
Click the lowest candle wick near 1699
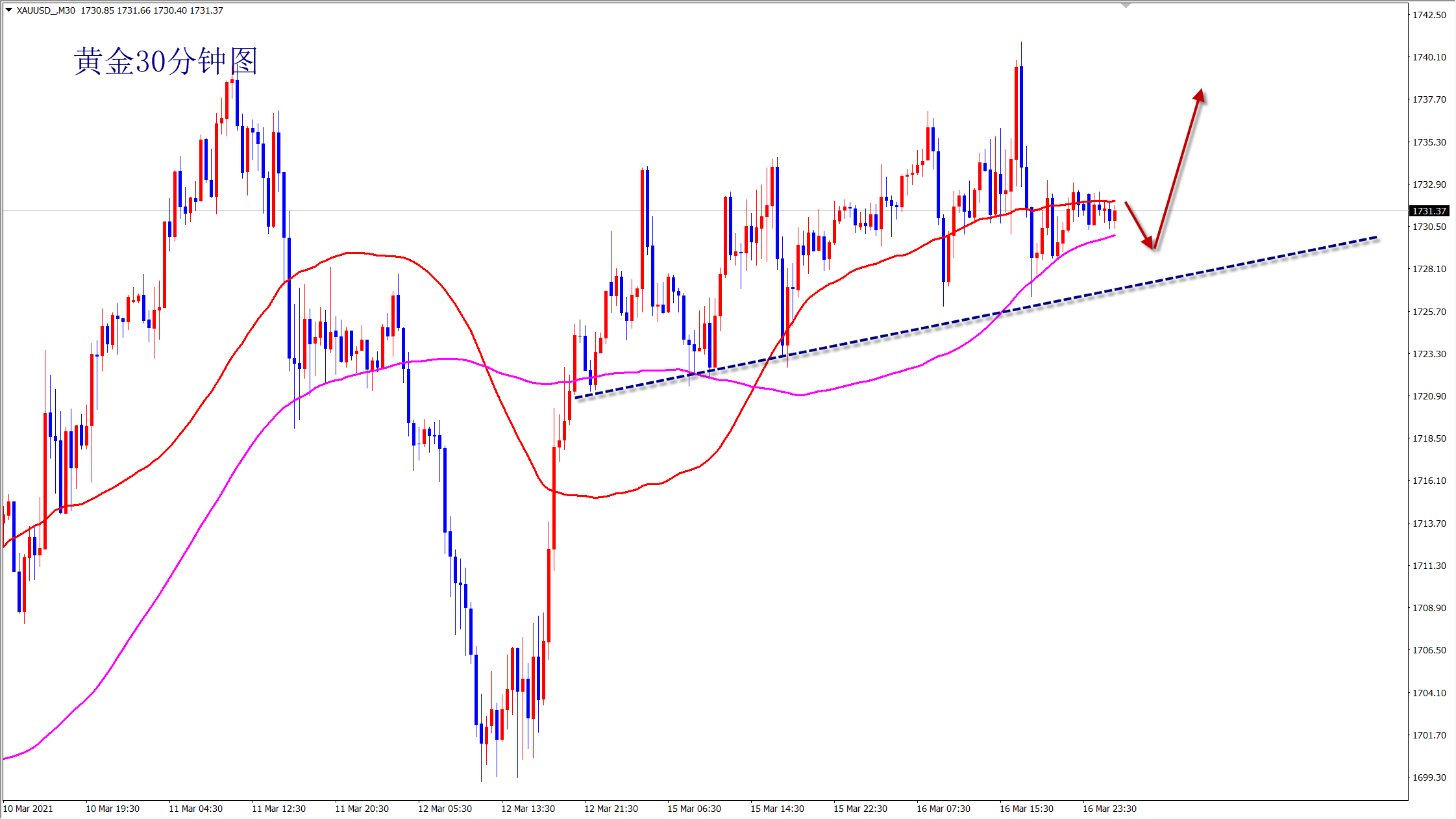pyautogui.click(x=481, y=766)
